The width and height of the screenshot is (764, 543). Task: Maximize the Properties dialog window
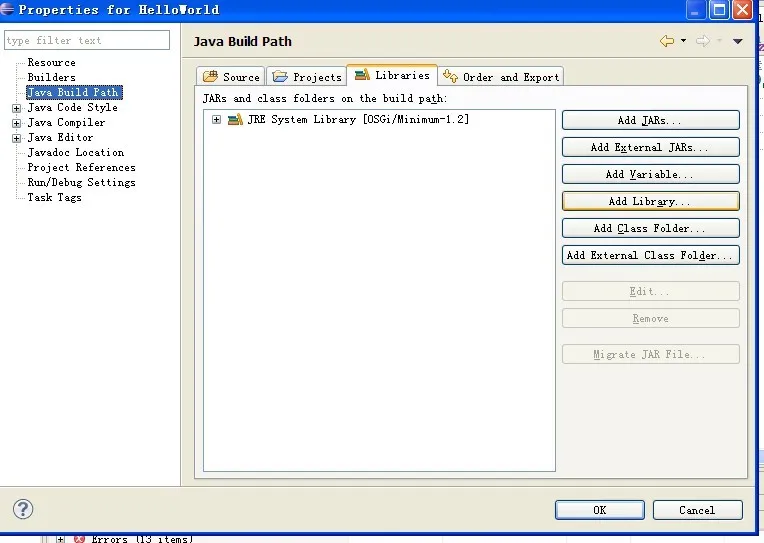[x=719, y=9]
